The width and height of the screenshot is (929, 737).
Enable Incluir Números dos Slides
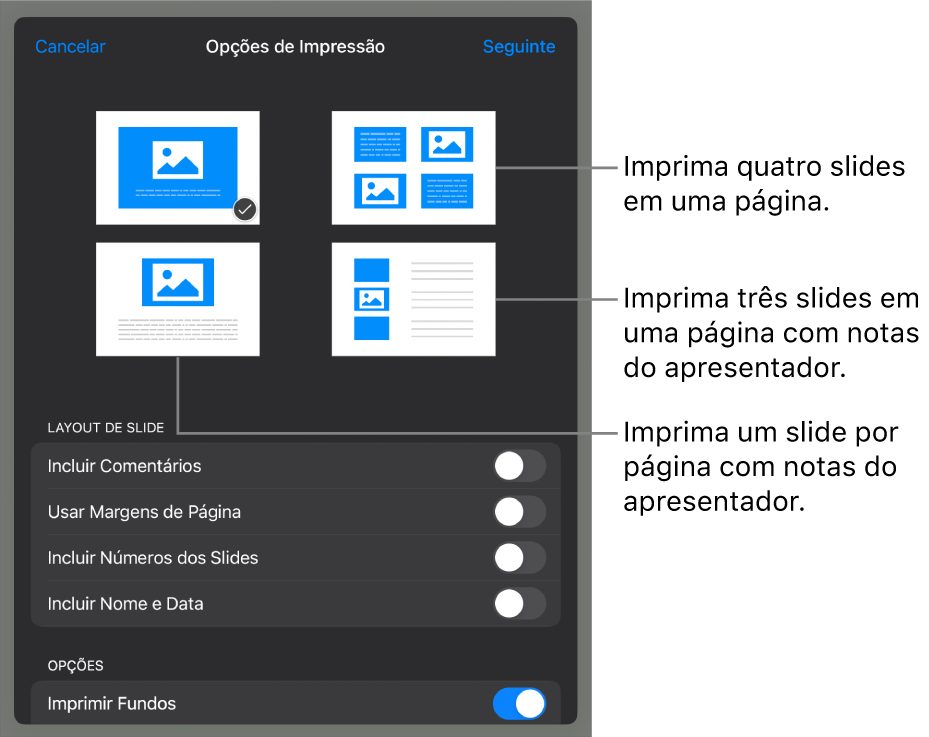(x=519, y=558)
